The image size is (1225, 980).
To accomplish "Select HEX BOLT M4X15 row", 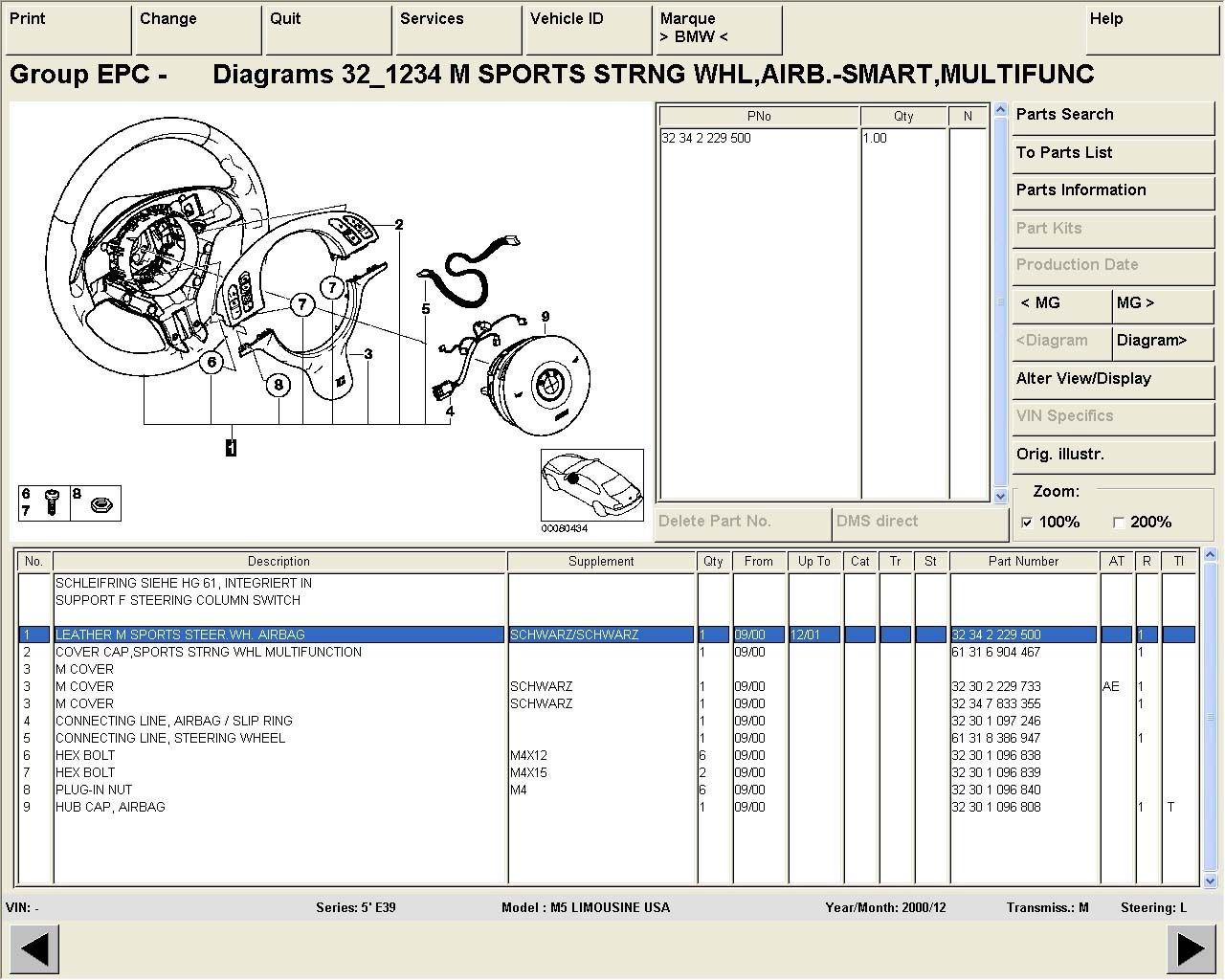I will tap(607, 772).
